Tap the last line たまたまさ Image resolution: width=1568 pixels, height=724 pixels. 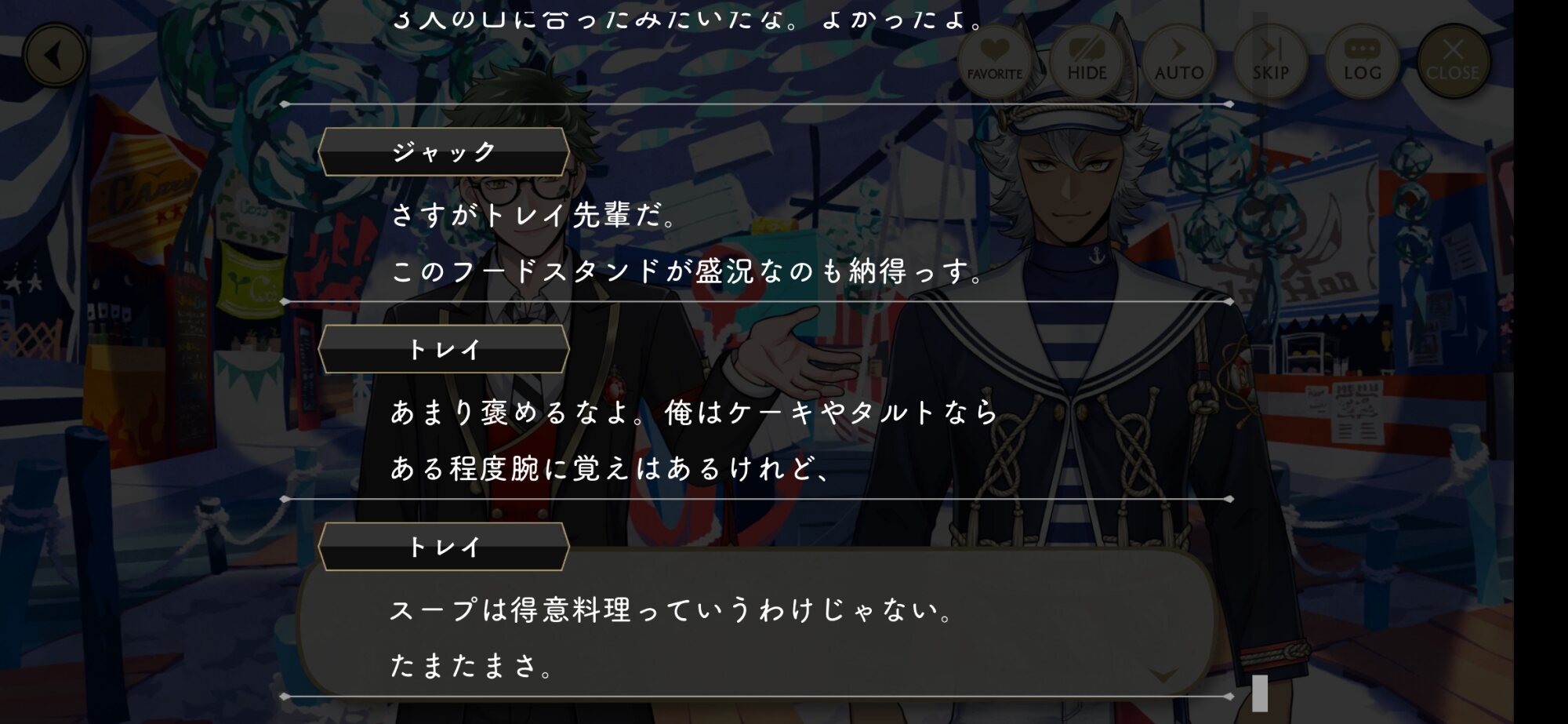[473, 666]
